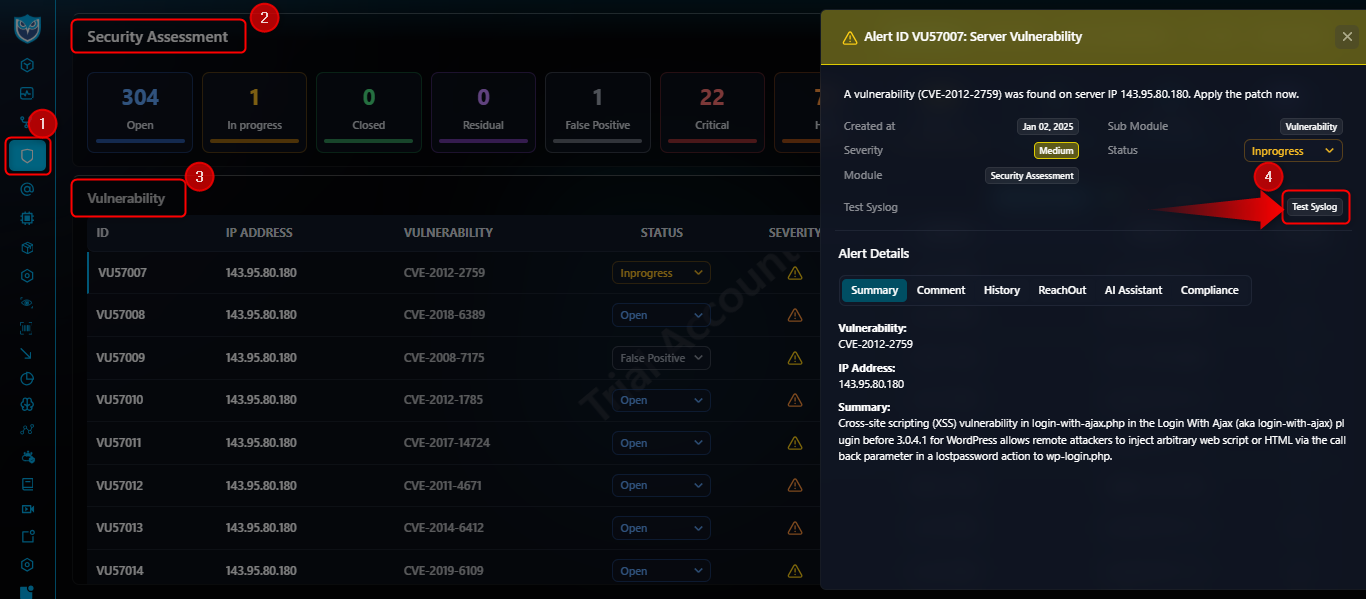Select the In progress stat card
This screenshot has height=599, width=1366.
[x=254, y=112]
